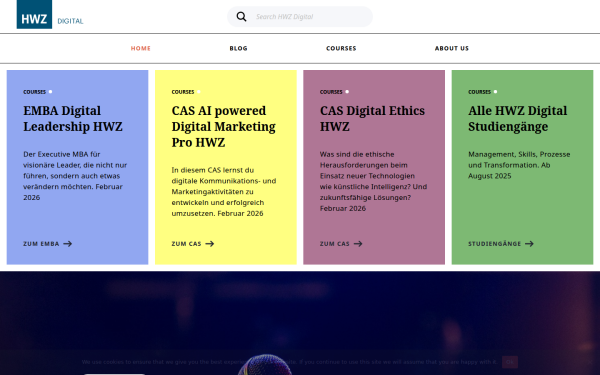Follow Zum CAS link in yellow card

tap(193, 244)
